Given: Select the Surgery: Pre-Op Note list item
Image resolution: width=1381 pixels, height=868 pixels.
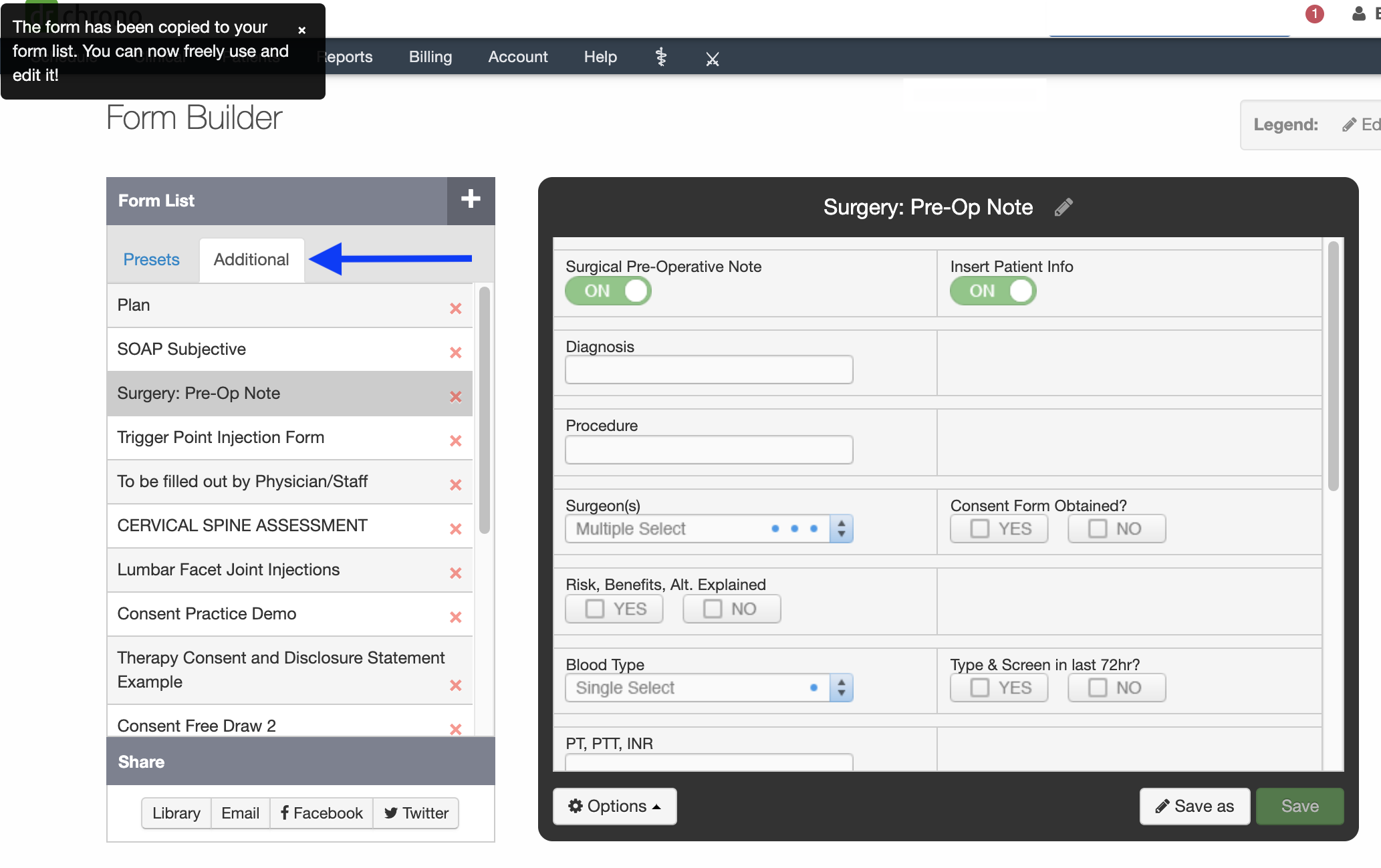Looking at the screenshot, I should click(289, 394).
